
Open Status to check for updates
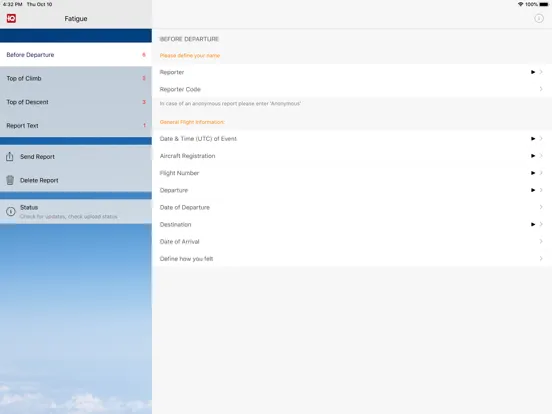[76, 211]
